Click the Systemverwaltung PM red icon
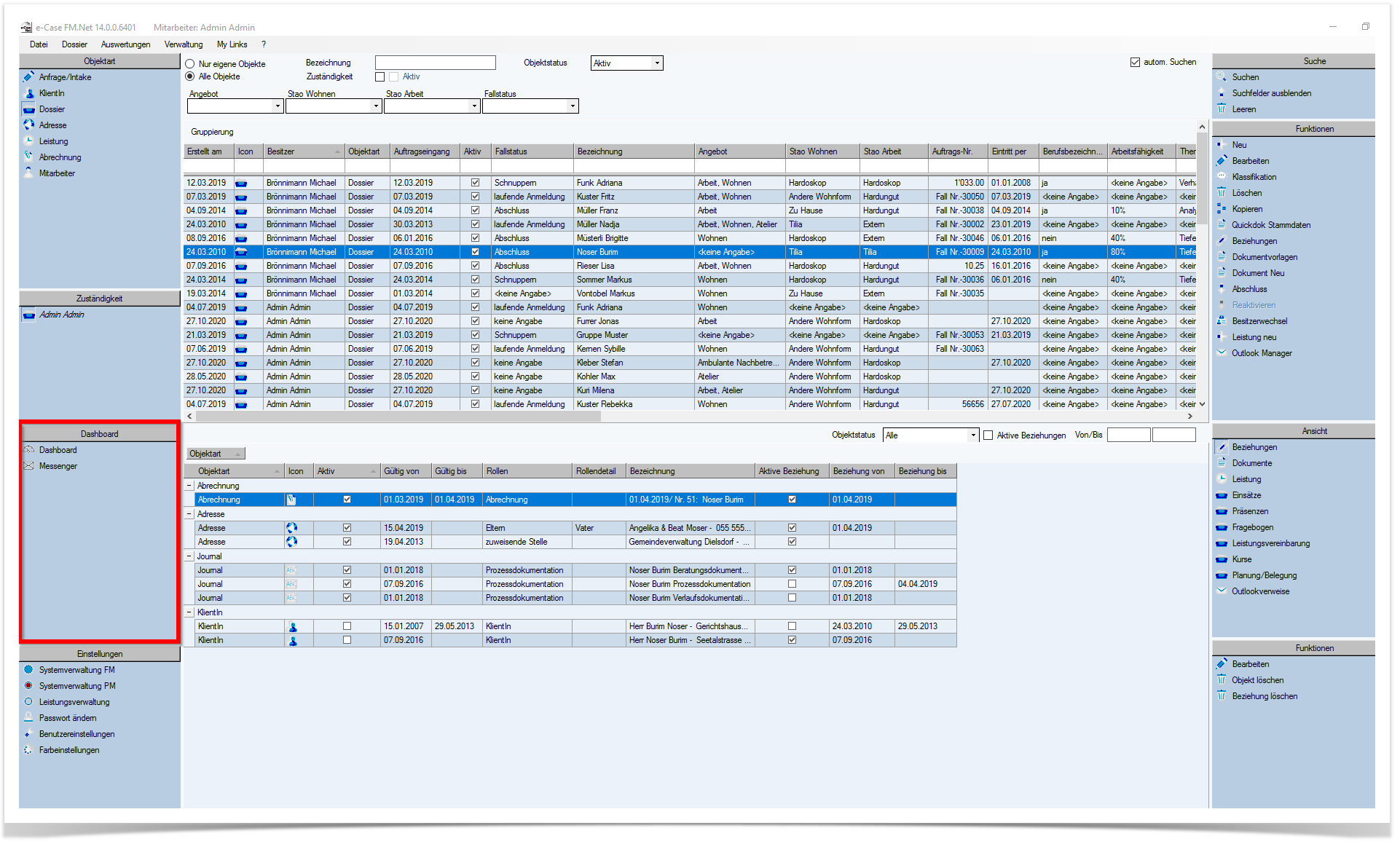Image resolution: width=1400 pixels, height=844 pixels. click(28, 686)
